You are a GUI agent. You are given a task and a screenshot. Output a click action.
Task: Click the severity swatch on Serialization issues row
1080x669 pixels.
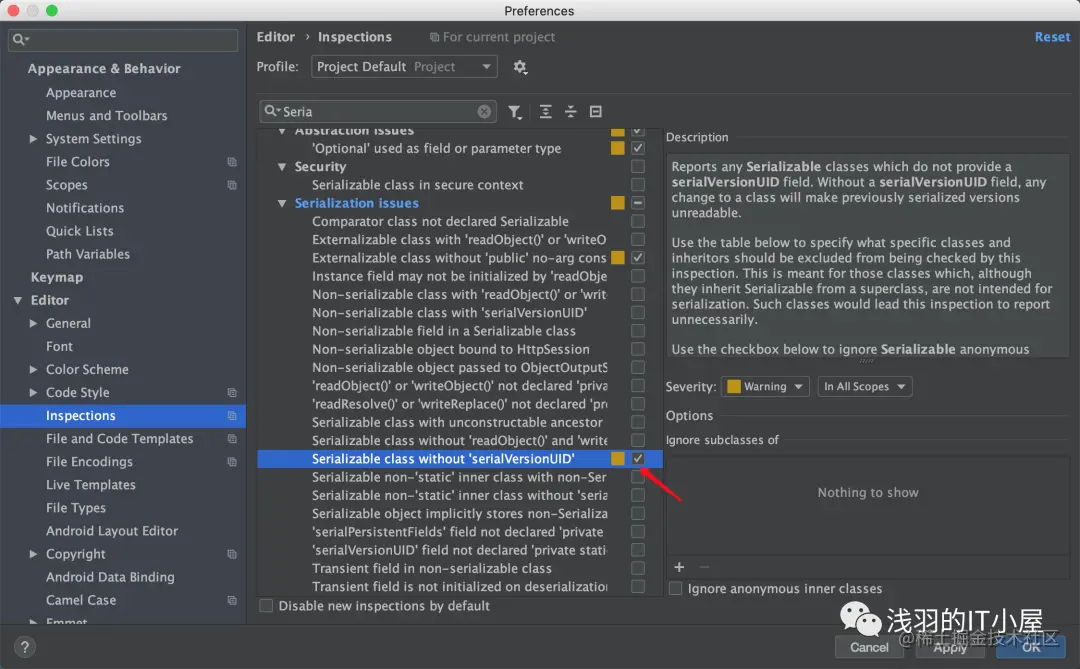click(x=618, y=203)
